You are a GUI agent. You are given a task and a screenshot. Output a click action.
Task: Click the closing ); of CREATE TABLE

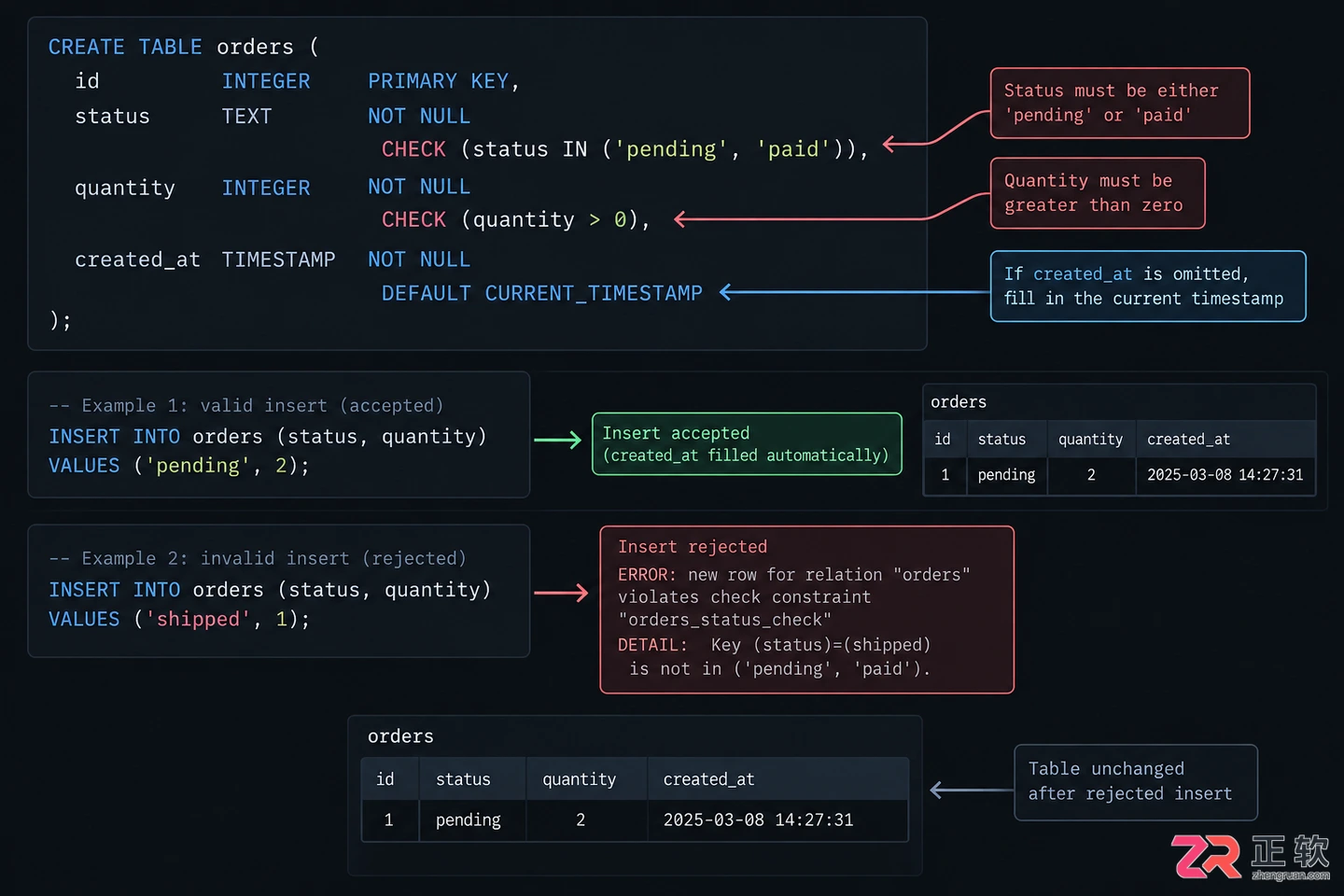click(60, 321)
